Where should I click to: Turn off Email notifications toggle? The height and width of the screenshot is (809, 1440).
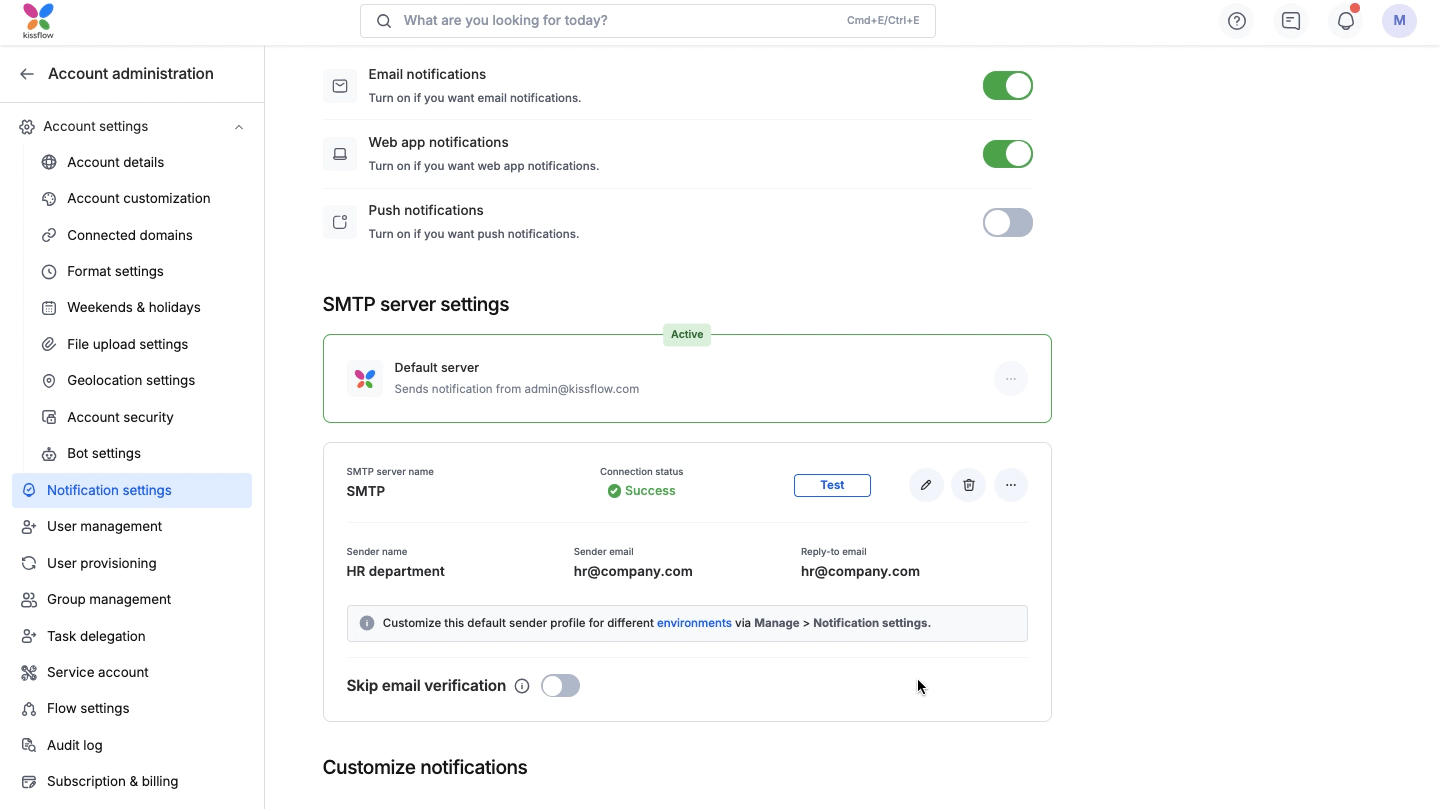(1007, 86)
